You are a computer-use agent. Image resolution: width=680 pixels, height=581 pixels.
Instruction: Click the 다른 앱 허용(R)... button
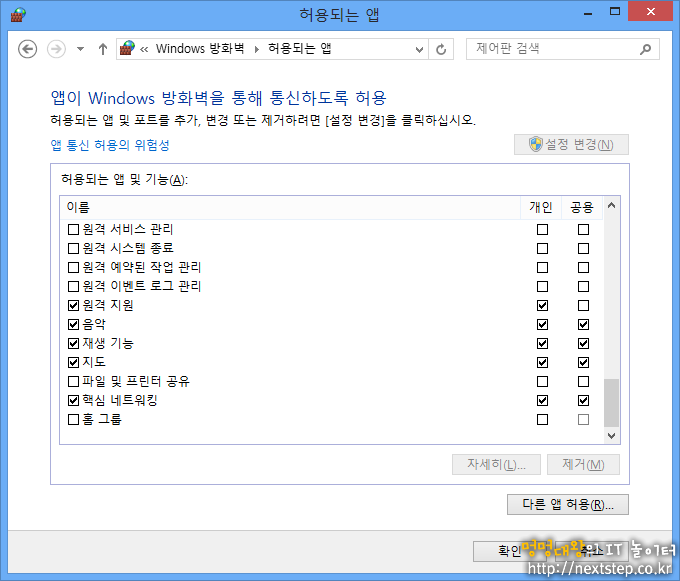pyautogui.click(x=568, y=504)
